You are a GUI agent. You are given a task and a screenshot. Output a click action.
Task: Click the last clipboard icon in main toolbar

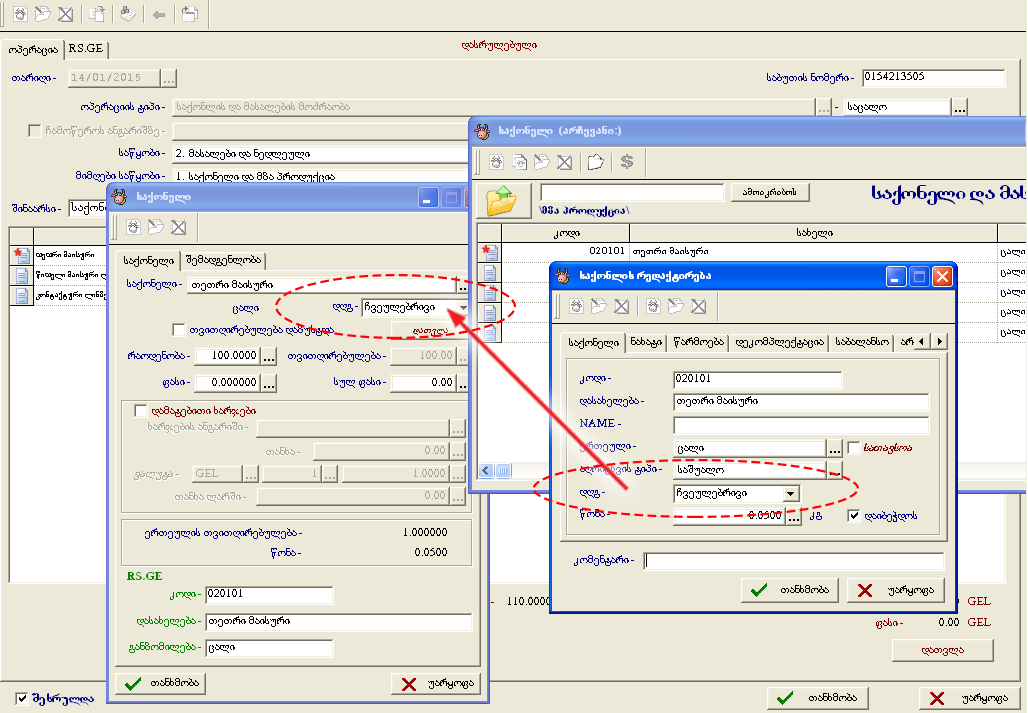click(x=189, y=14)
